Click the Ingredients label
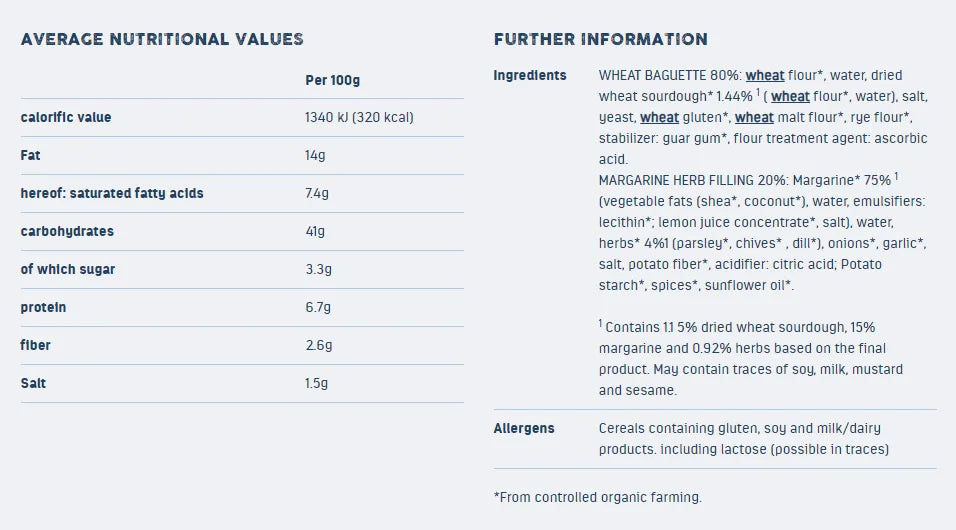 530,76
